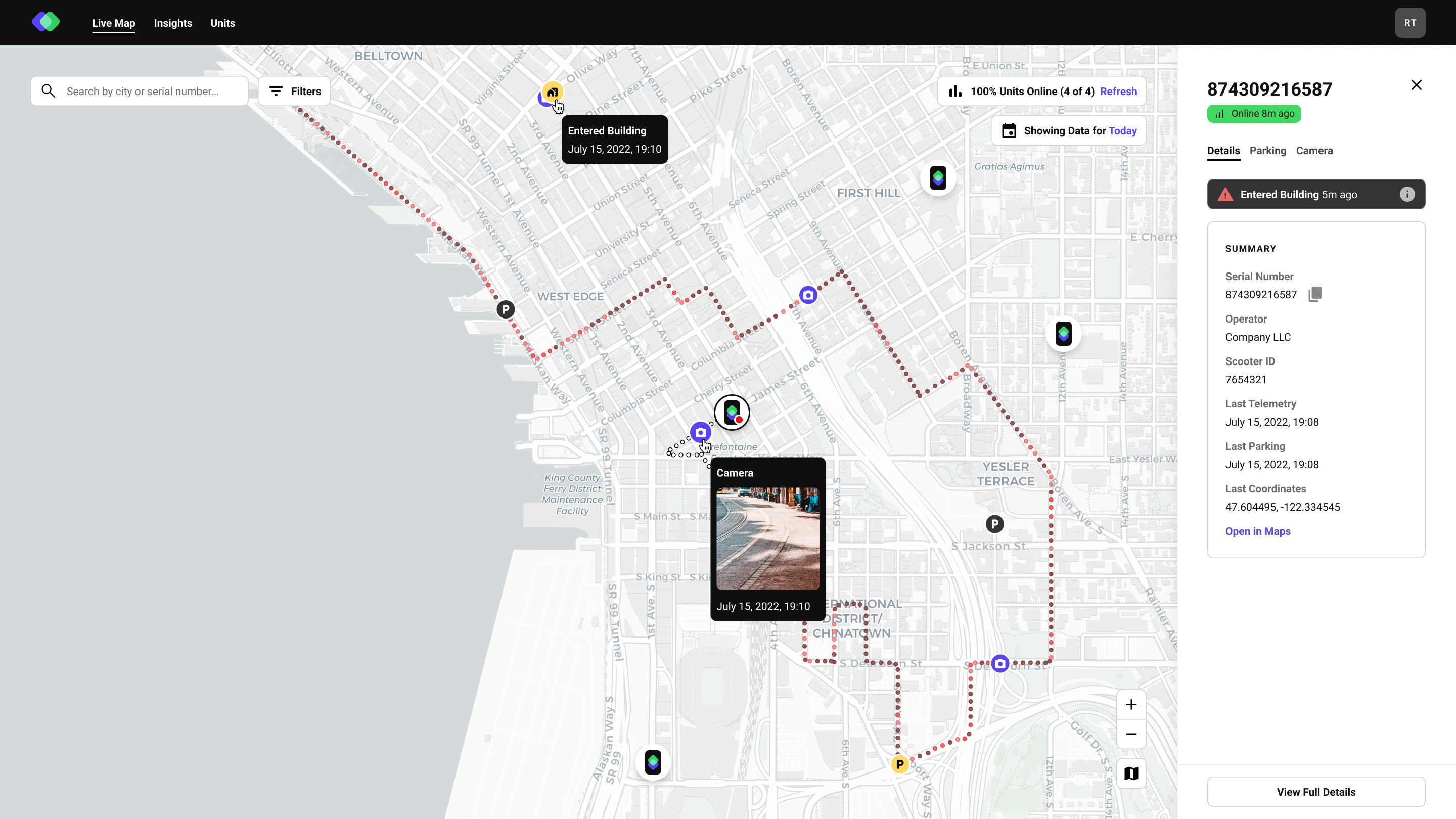Open the Insights page
Screen dimensions: 1456x819
(173, 23)
